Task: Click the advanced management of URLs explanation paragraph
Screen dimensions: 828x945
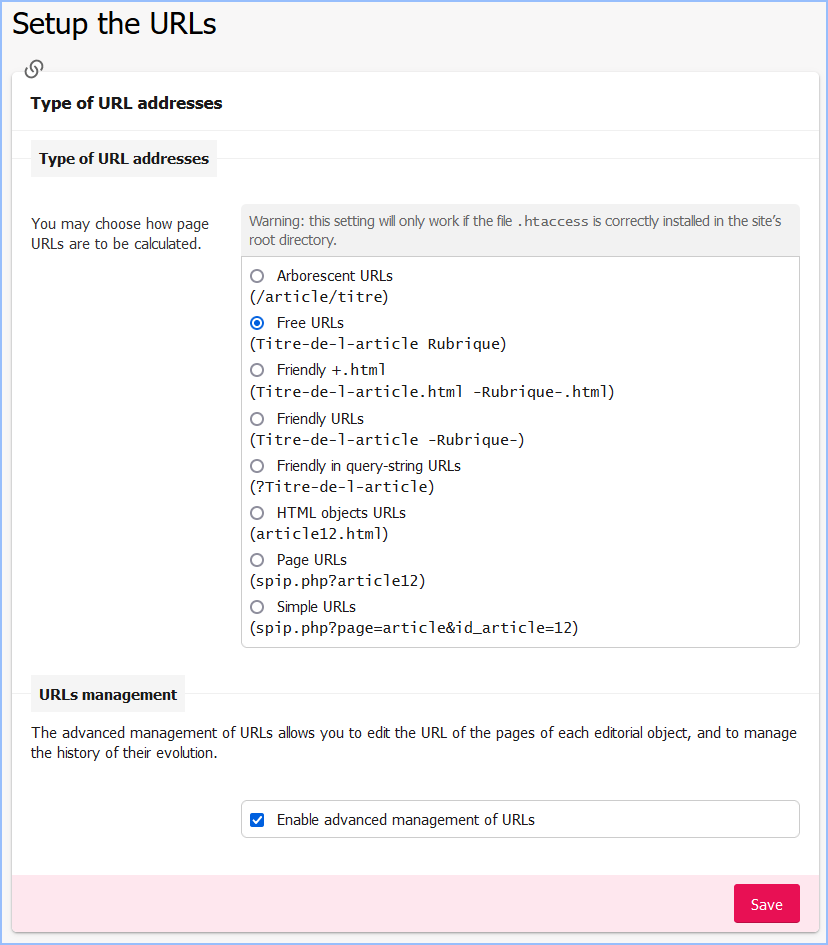Action: pos(414,743)
